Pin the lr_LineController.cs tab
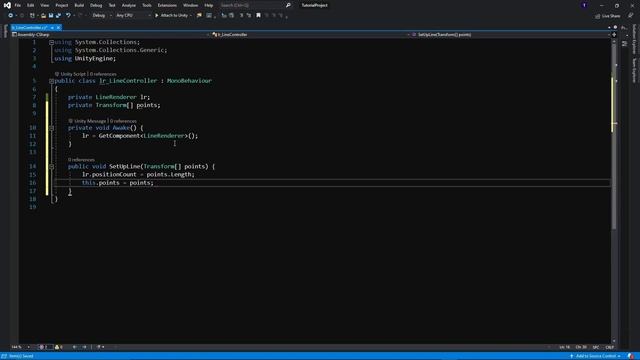 click(52, 27)
